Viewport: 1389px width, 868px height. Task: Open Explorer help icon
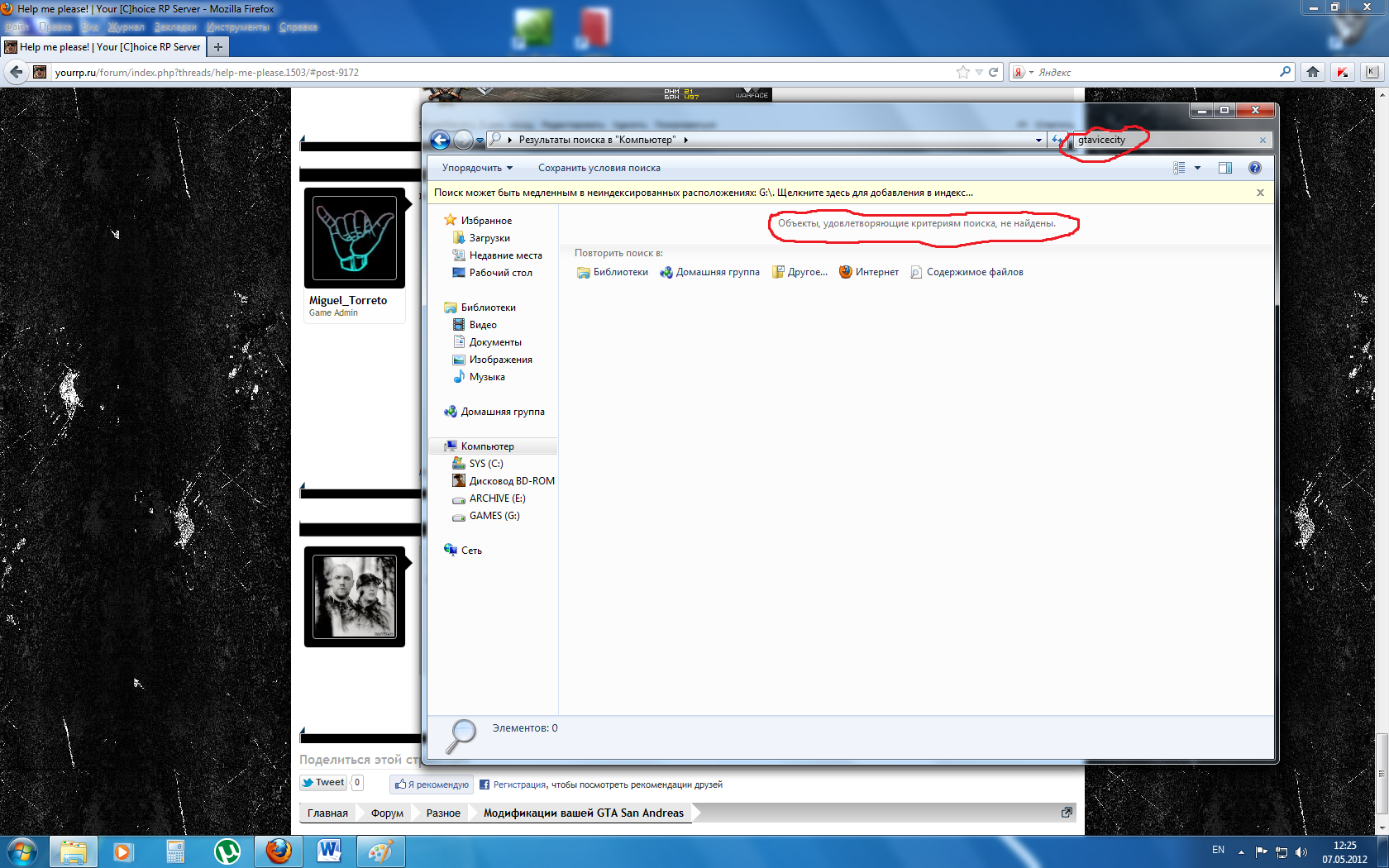point(1255,168)
